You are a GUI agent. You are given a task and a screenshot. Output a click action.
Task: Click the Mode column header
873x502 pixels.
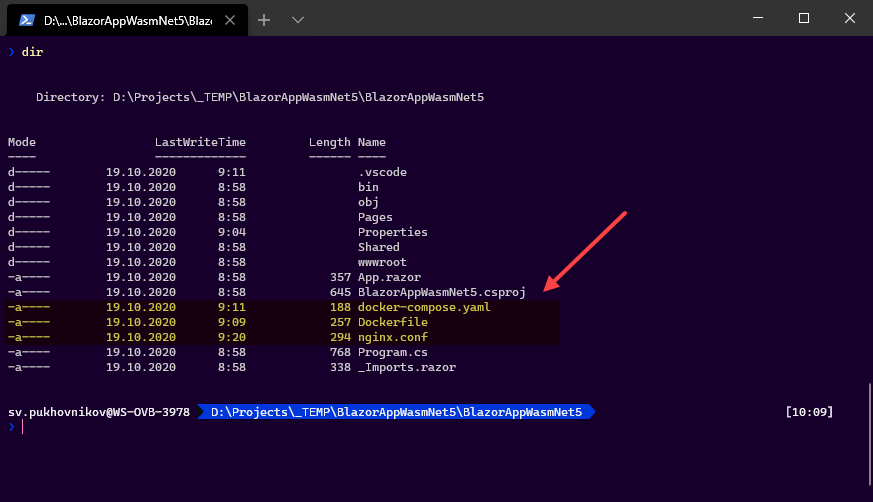[22, 142]
